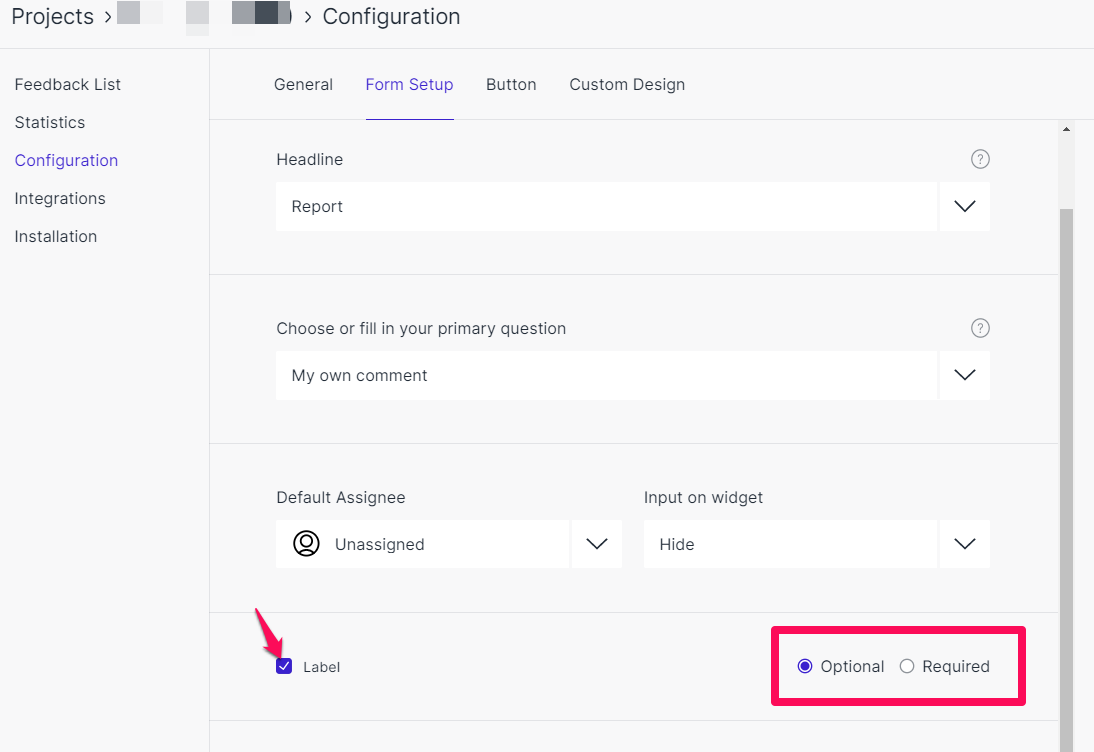Expand the Headline dropdown arrow
This screenshot has width=1094, height=752.
[964, 206]
